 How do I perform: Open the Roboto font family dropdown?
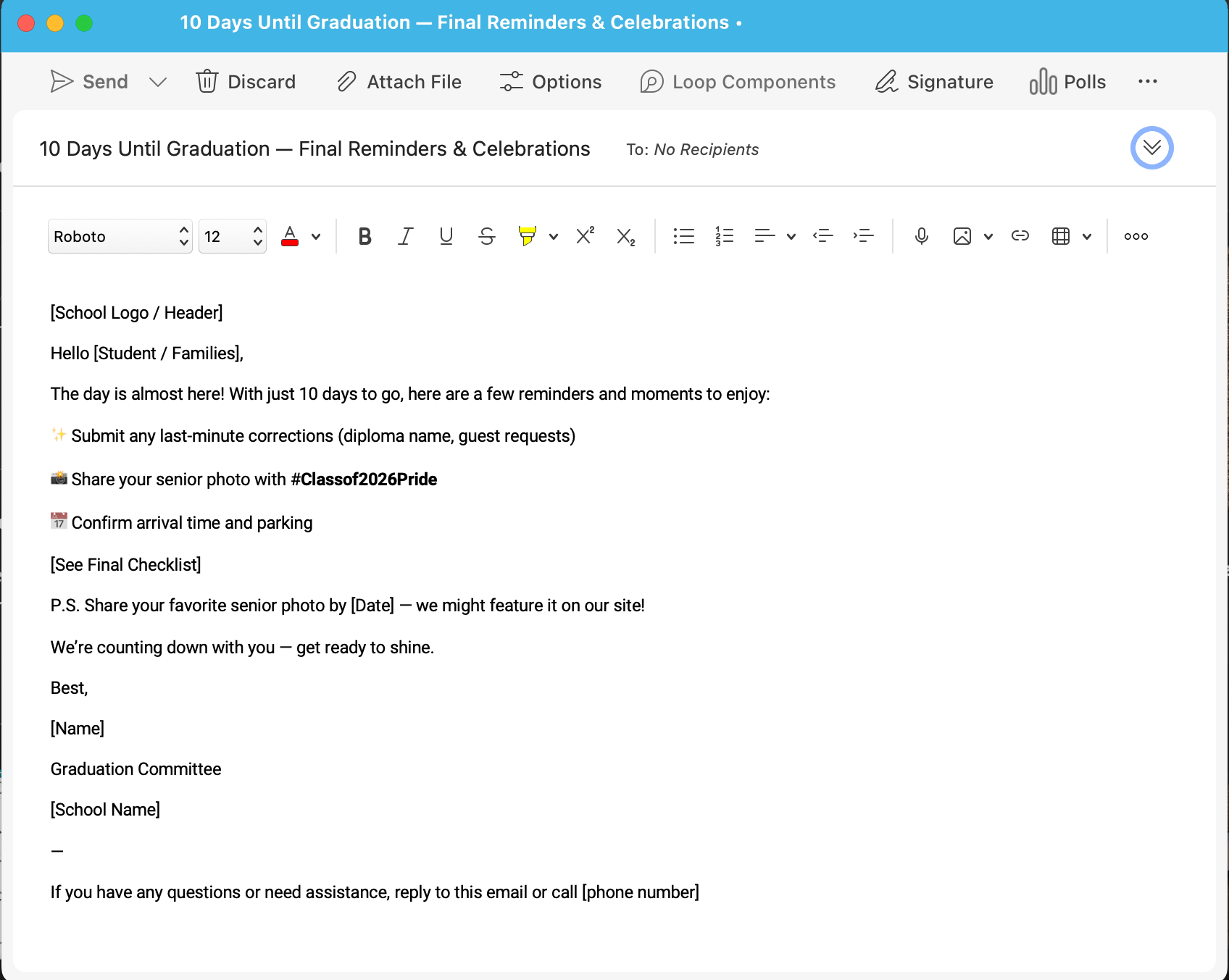pyautogui.click(x=120, y=236)
